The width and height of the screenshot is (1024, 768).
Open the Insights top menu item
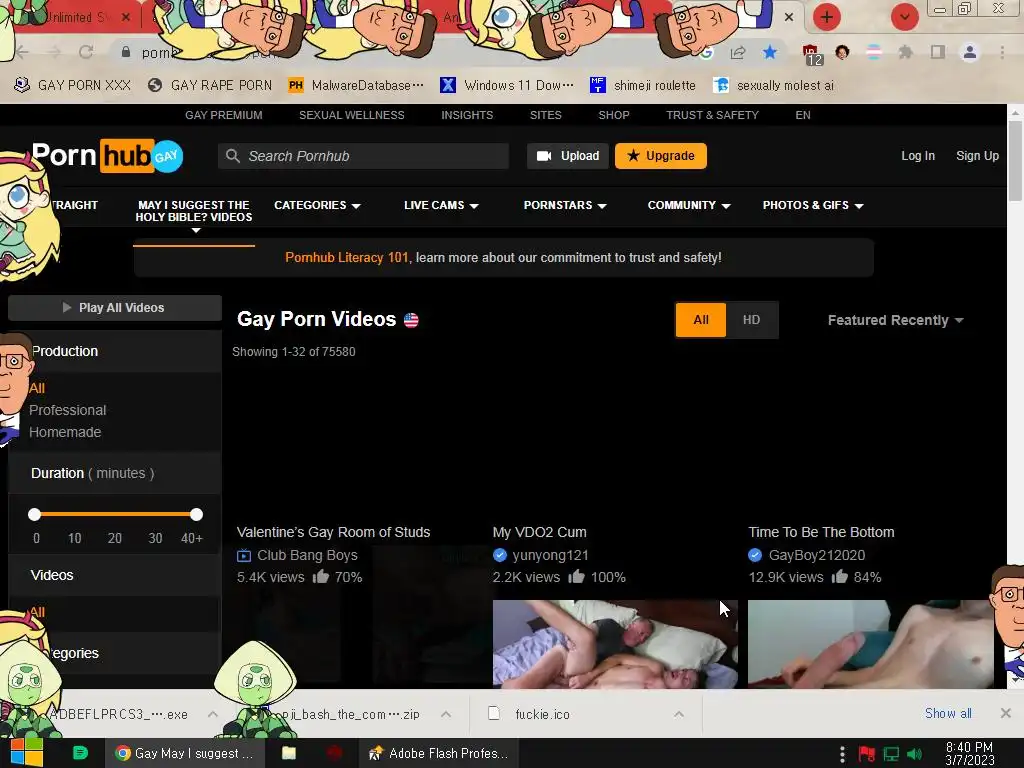(x=467, y=115)
